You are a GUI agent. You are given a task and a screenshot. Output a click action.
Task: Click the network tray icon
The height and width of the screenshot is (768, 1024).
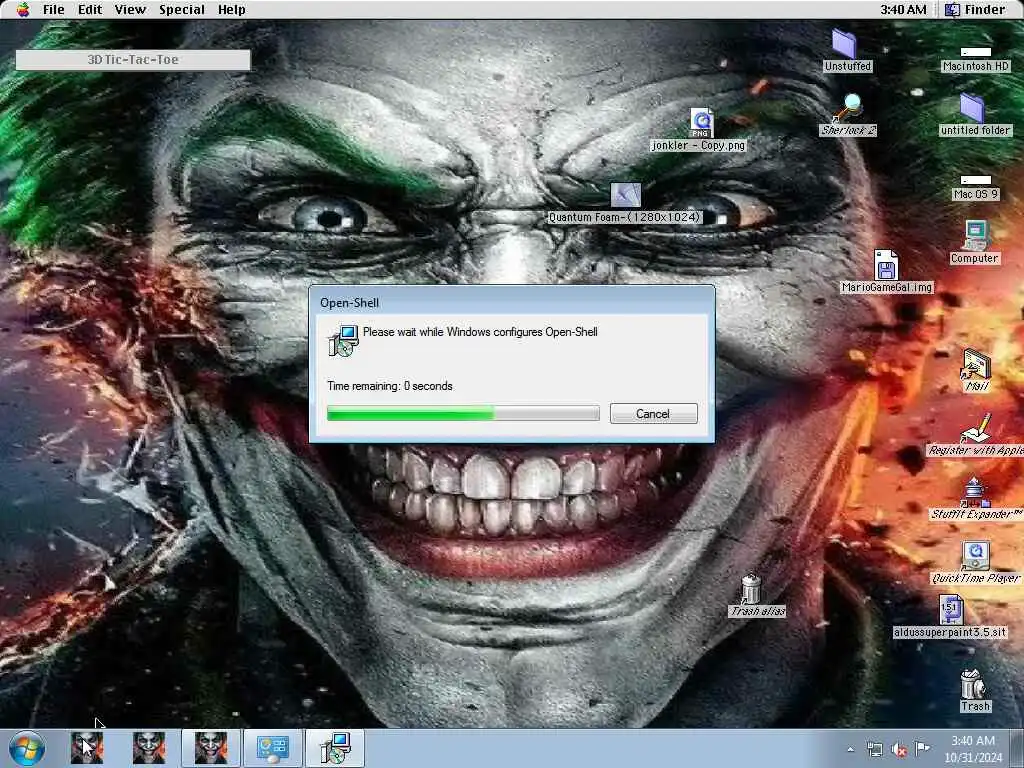point(874,749)
